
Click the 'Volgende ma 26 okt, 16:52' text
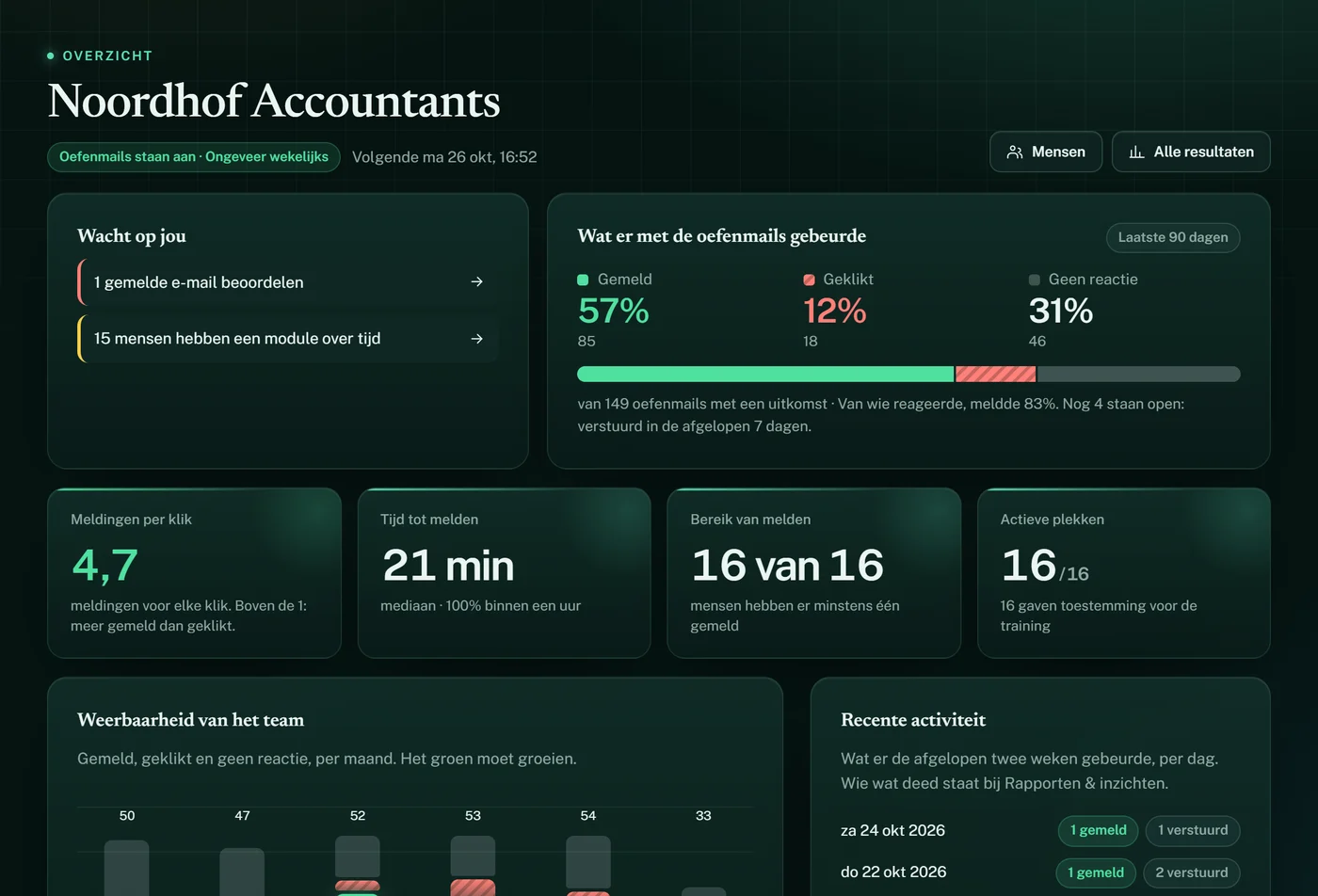pos(444,157)
